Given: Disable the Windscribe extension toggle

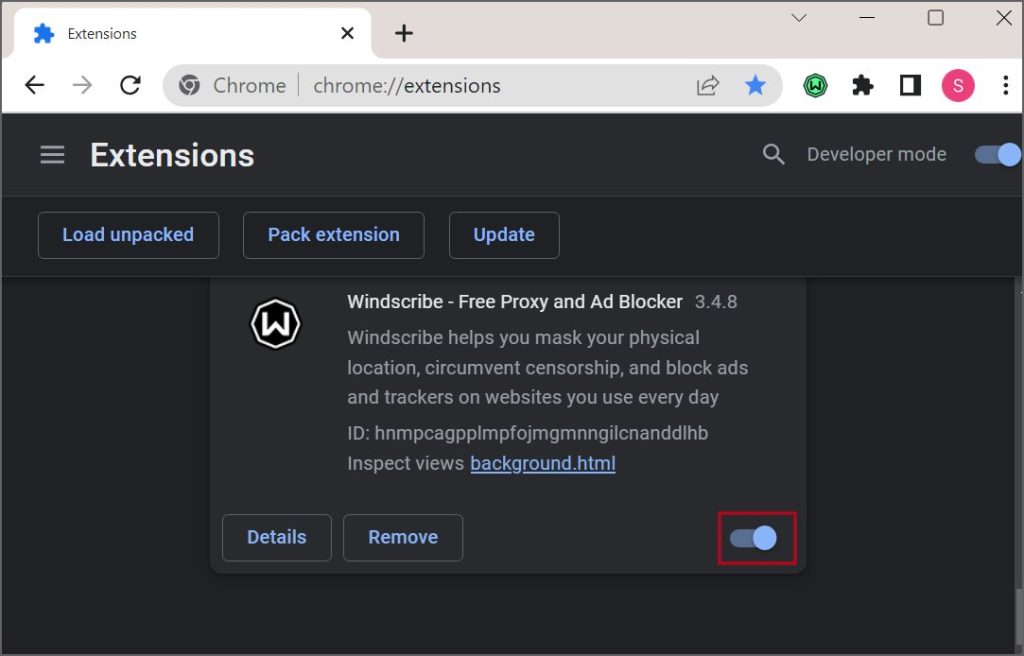Looking at the screenshot, I should click(754, 538).
